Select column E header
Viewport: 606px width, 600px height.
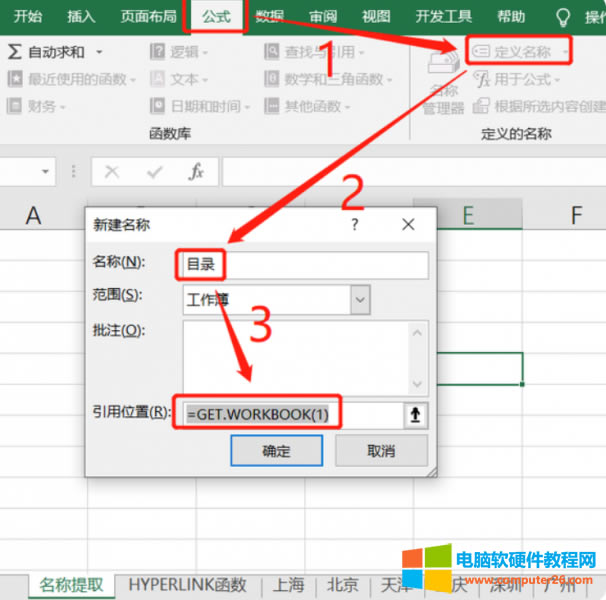point(468,215)
